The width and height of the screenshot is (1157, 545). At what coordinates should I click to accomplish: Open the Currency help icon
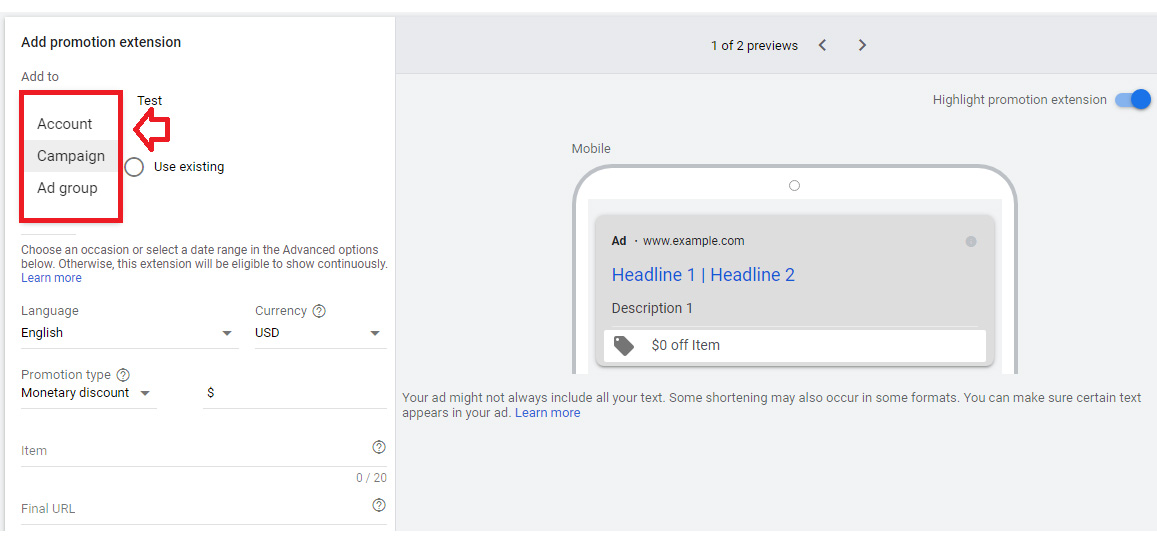click(319, 311)
